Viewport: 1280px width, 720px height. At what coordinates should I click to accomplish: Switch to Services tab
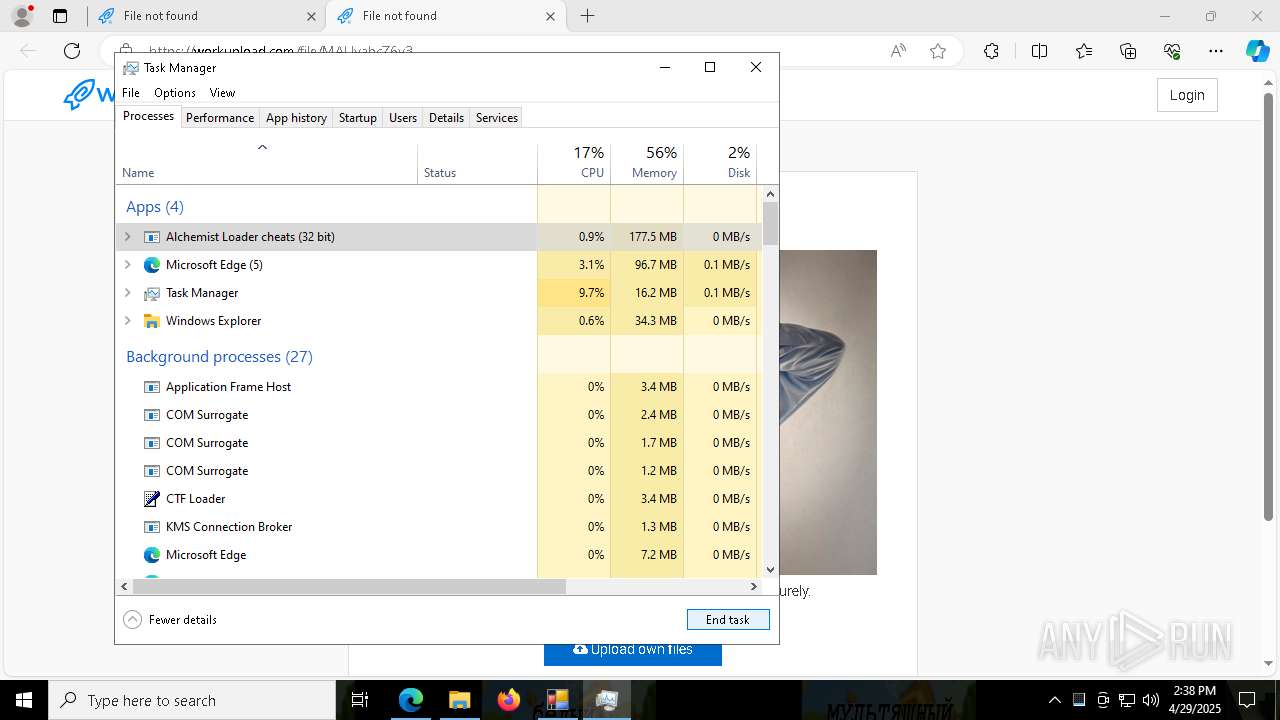497,118
